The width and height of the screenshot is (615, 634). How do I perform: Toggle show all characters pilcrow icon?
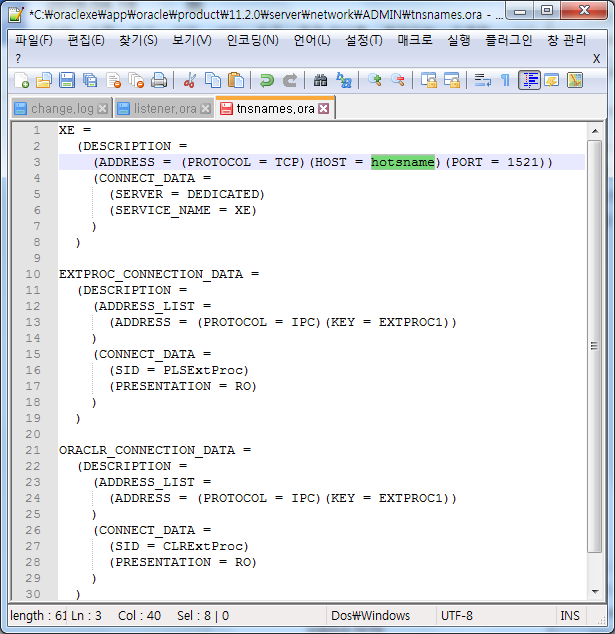pos(505,80)
